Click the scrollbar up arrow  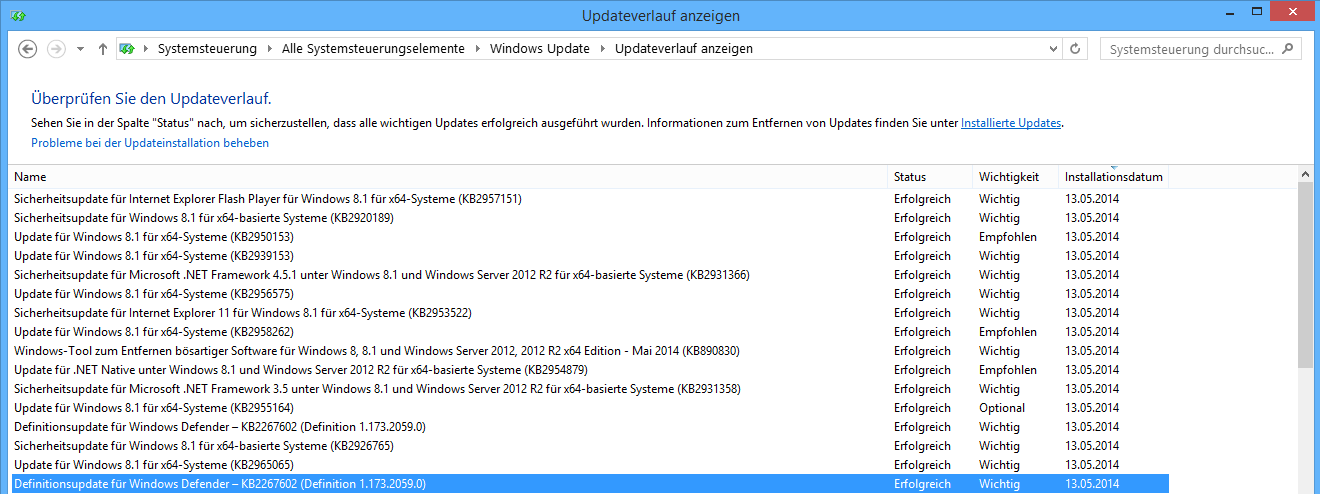pyautogui.click(x=1305, y=174)
